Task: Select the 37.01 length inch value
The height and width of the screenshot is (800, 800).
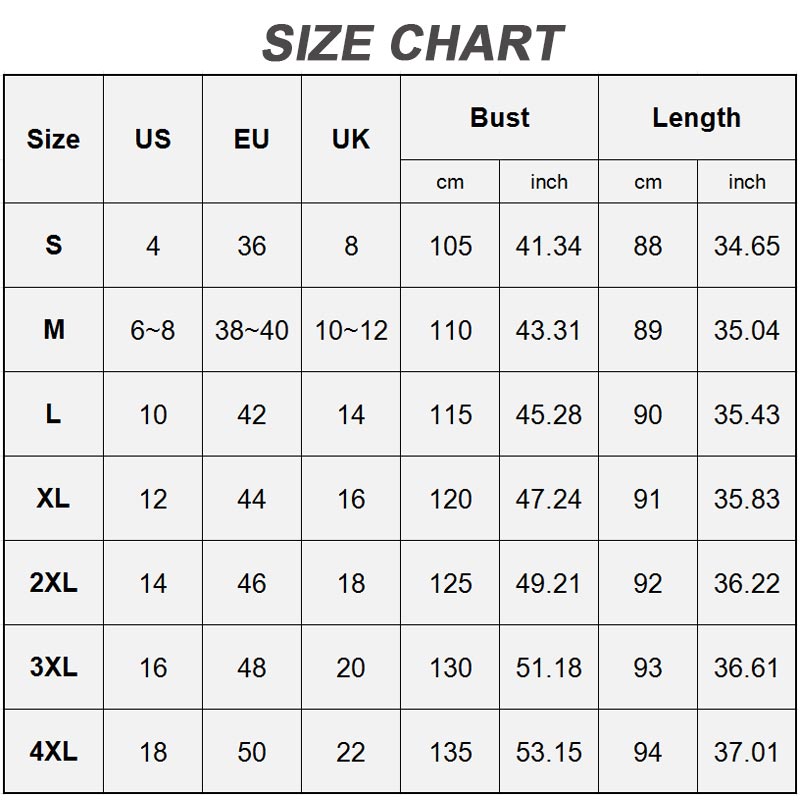Action: pos(746,752)
